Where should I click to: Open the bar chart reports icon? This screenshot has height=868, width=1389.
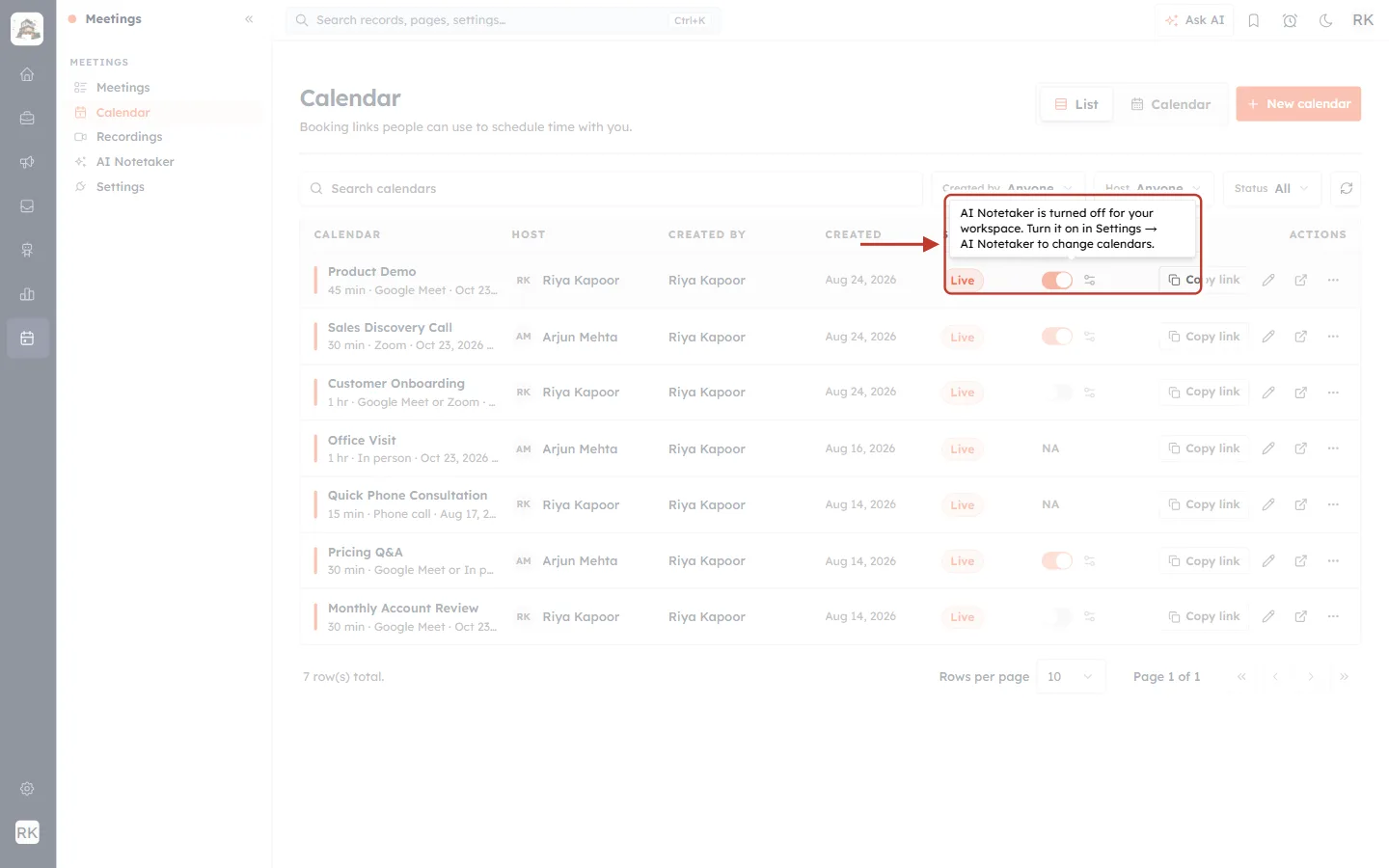point(27,294)
